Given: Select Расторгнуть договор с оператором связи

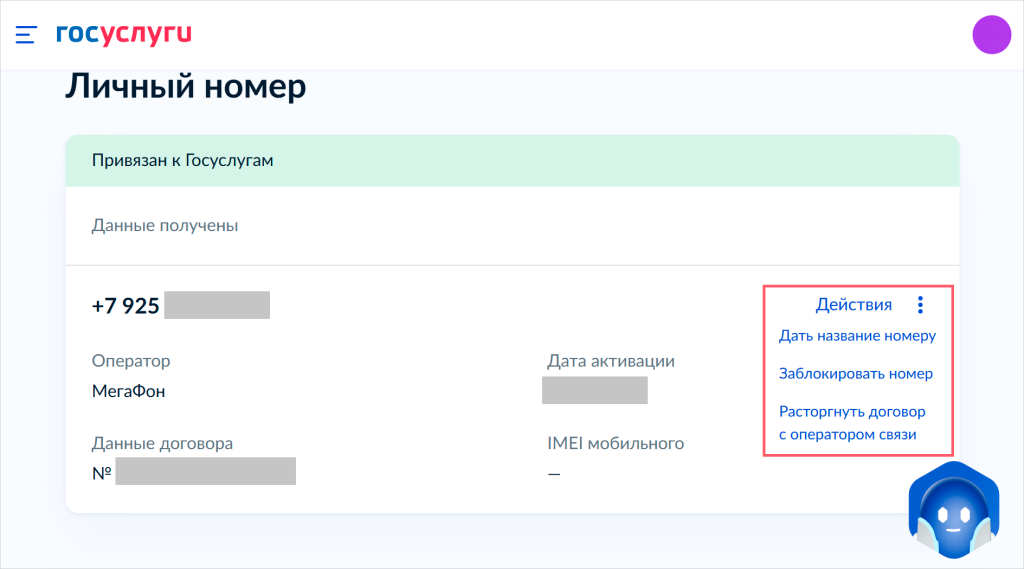Looking at the screenshot, I should (x=852, y=423).
